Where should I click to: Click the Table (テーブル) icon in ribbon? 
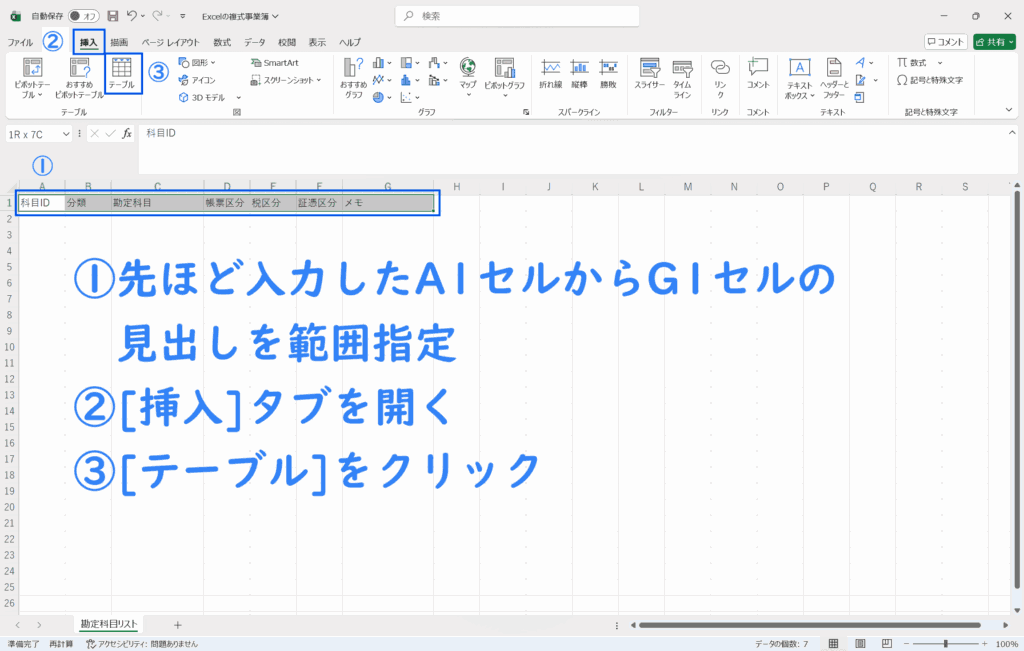click(122, 73)
